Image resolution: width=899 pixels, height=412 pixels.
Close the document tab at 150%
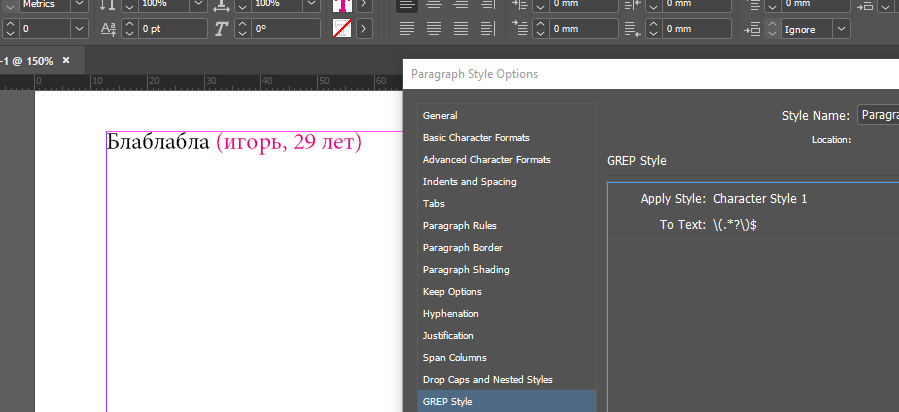(66, 61)
